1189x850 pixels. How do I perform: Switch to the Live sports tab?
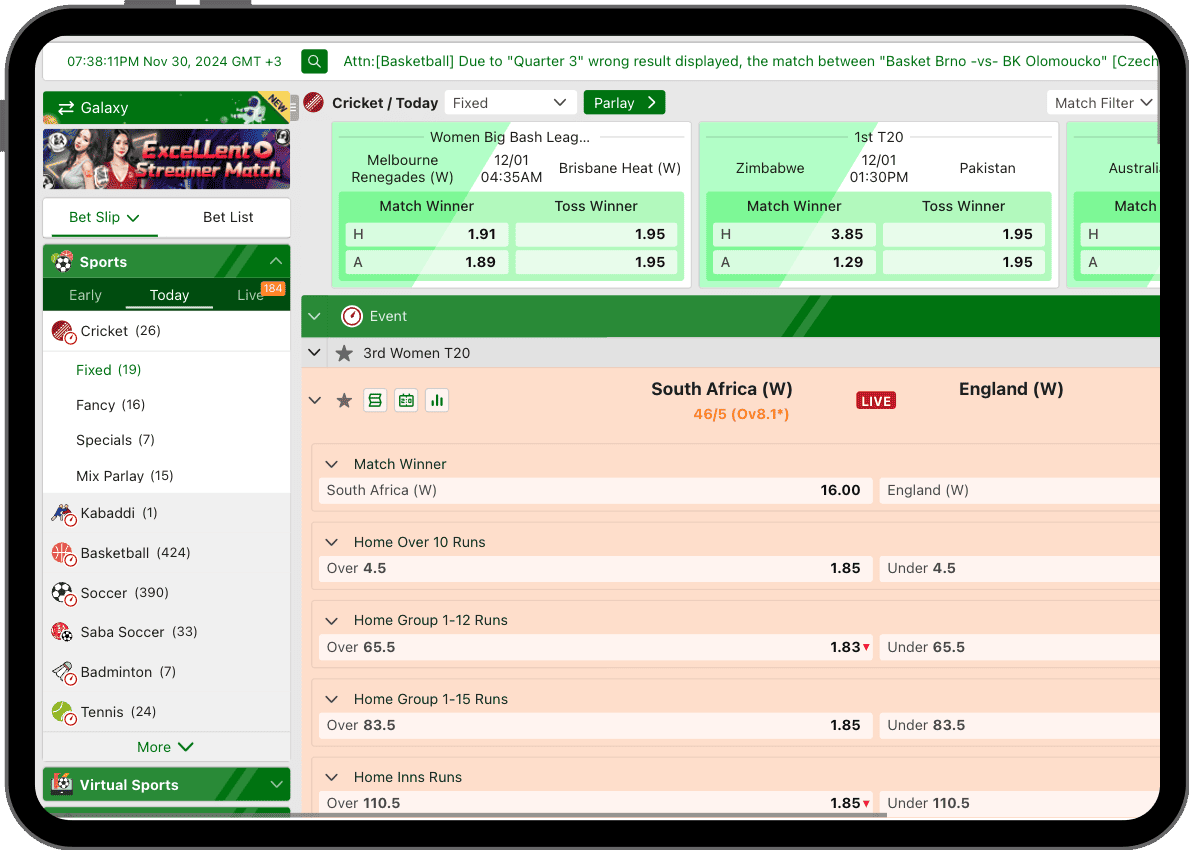tap(252, 295)
